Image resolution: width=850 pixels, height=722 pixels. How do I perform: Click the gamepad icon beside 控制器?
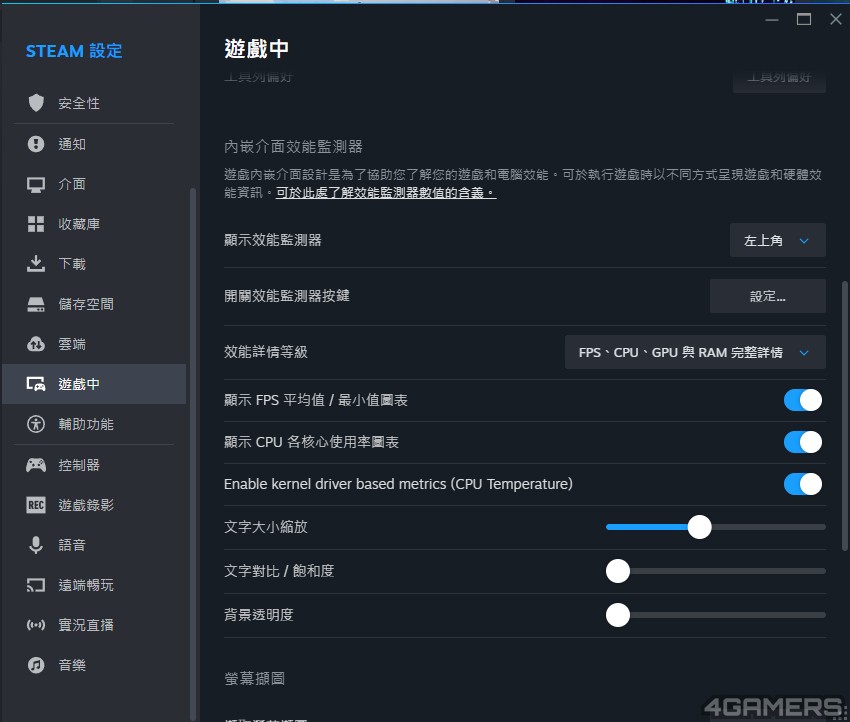point(36,465)
